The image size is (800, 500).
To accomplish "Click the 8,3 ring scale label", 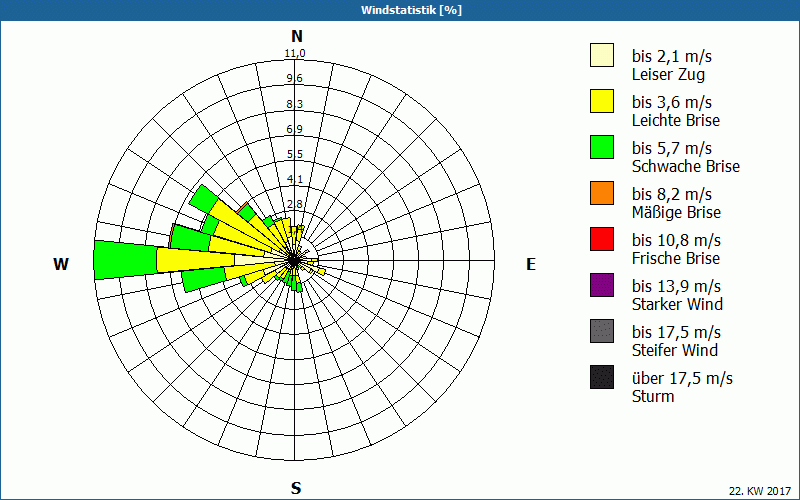I will click(x=295, y=104).
